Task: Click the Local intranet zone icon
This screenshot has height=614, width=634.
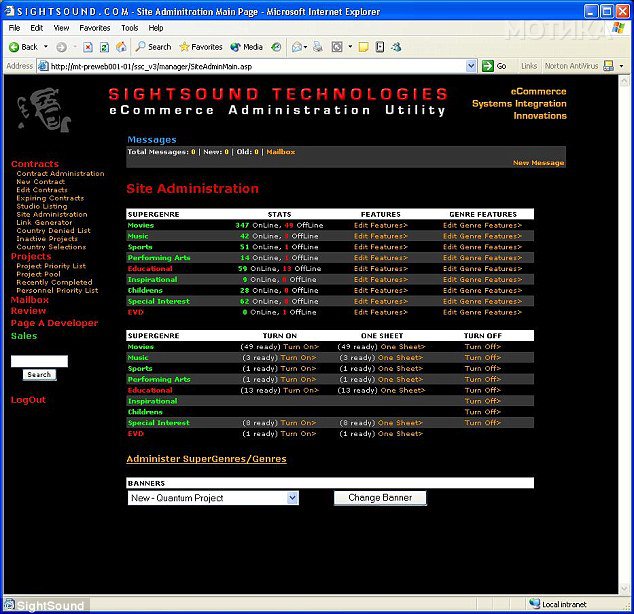Action: 535,604
